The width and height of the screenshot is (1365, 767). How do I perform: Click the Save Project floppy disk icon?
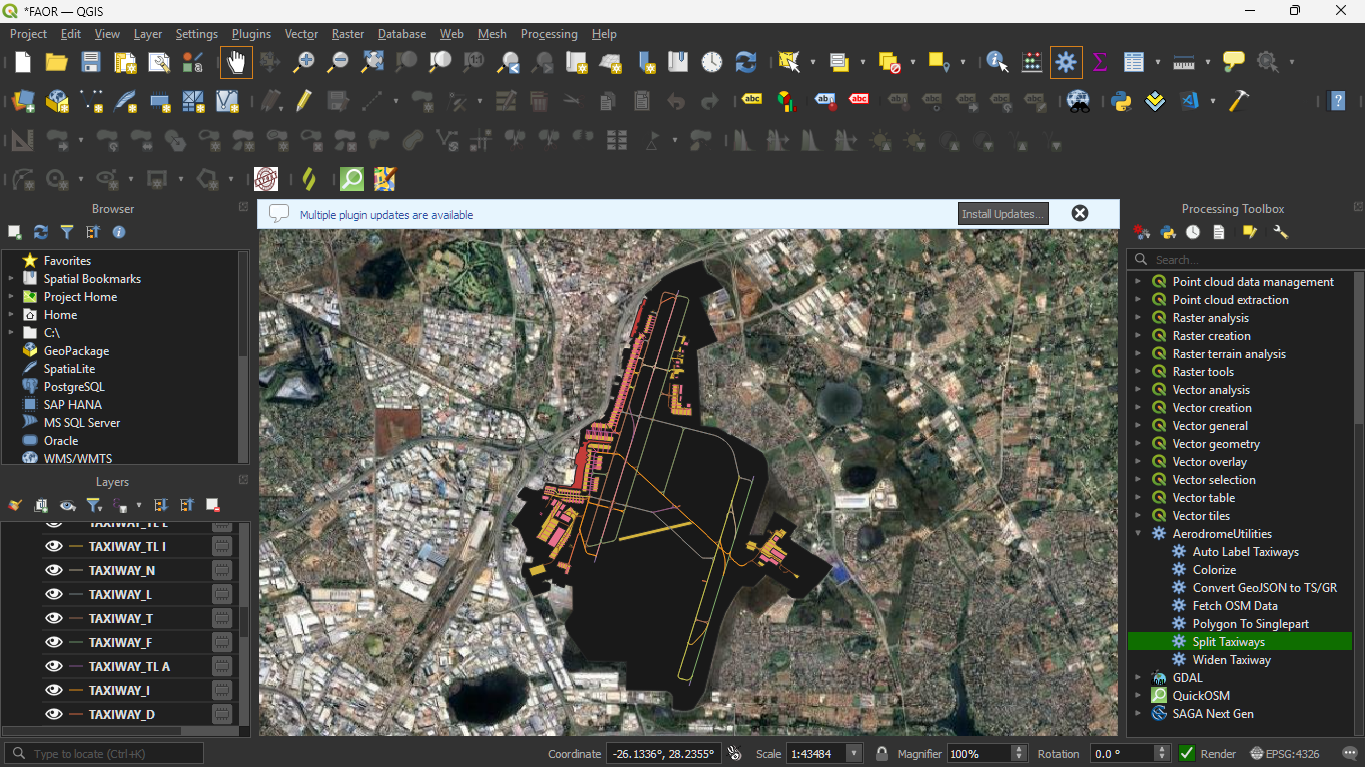91,62
